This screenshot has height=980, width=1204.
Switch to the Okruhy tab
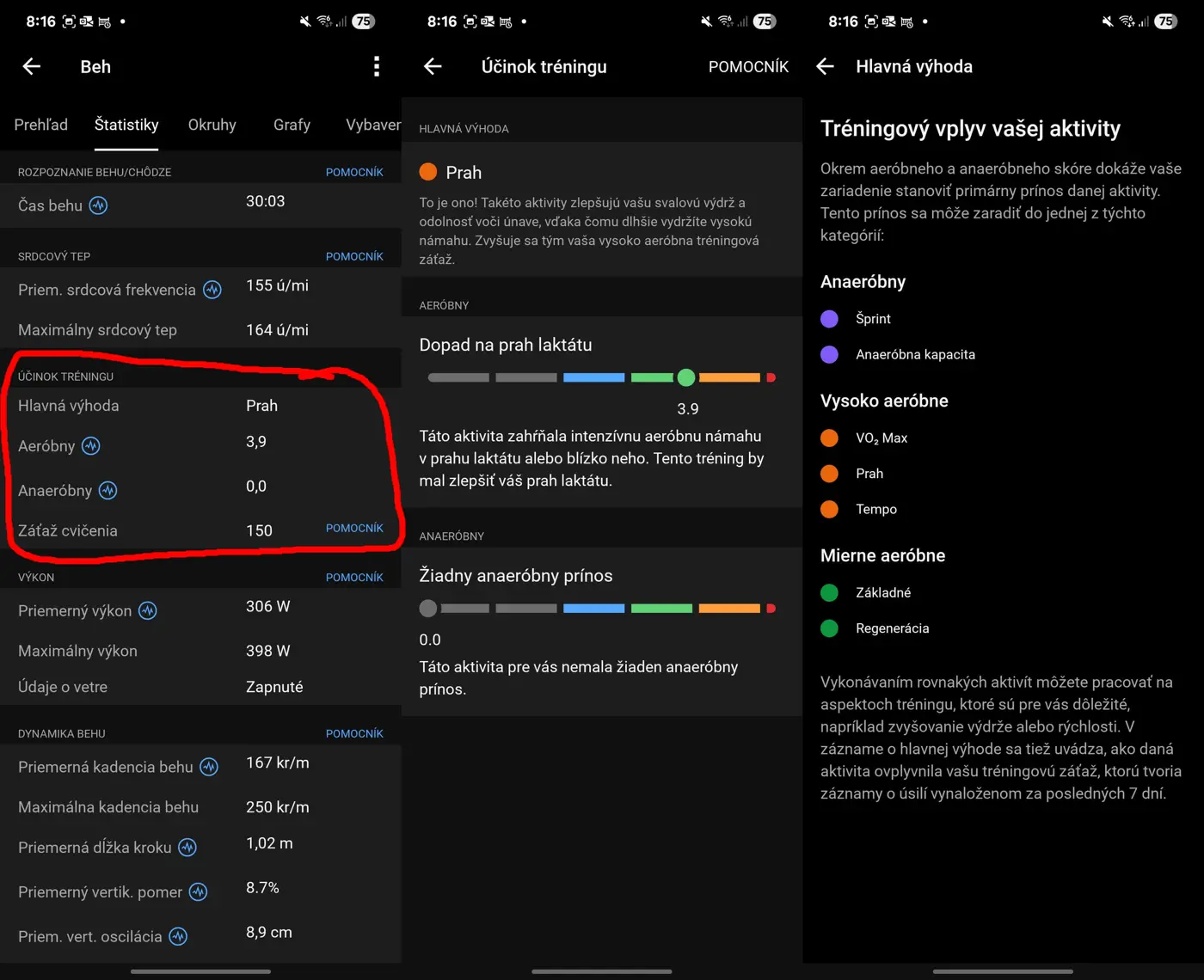point(212,125)
